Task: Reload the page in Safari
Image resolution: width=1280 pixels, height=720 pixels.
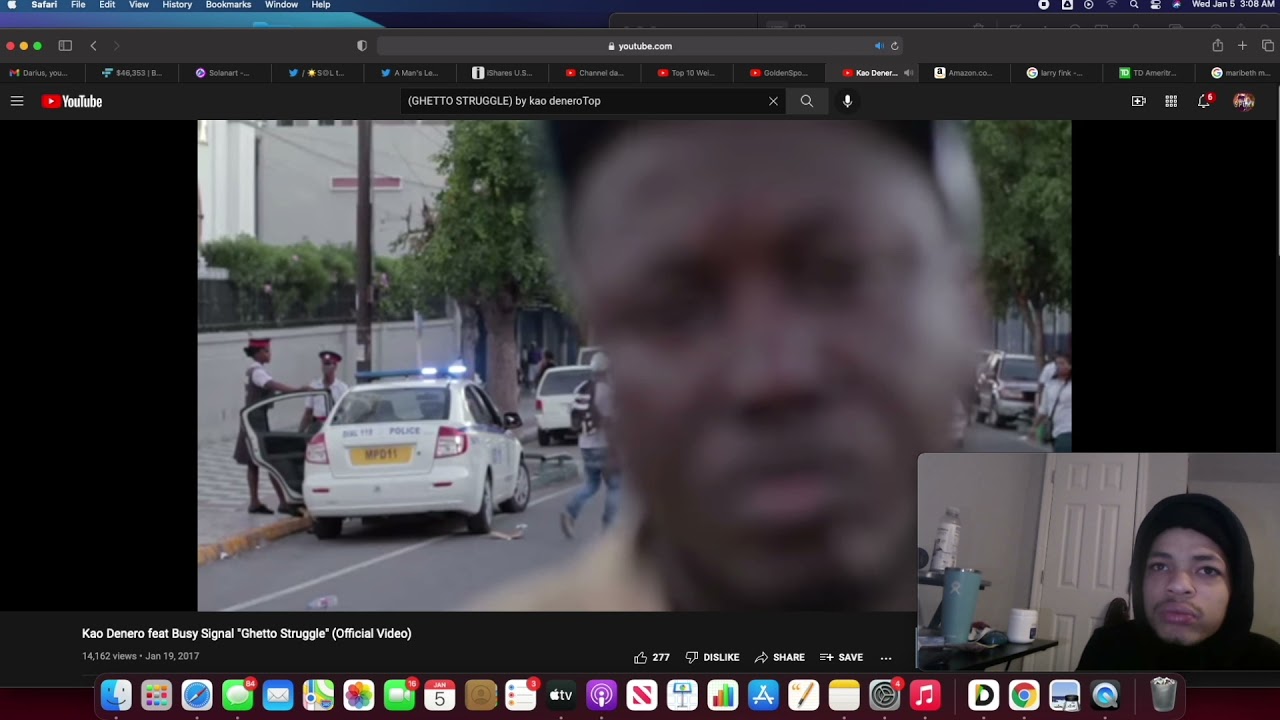Action: (x=894, y=46)
